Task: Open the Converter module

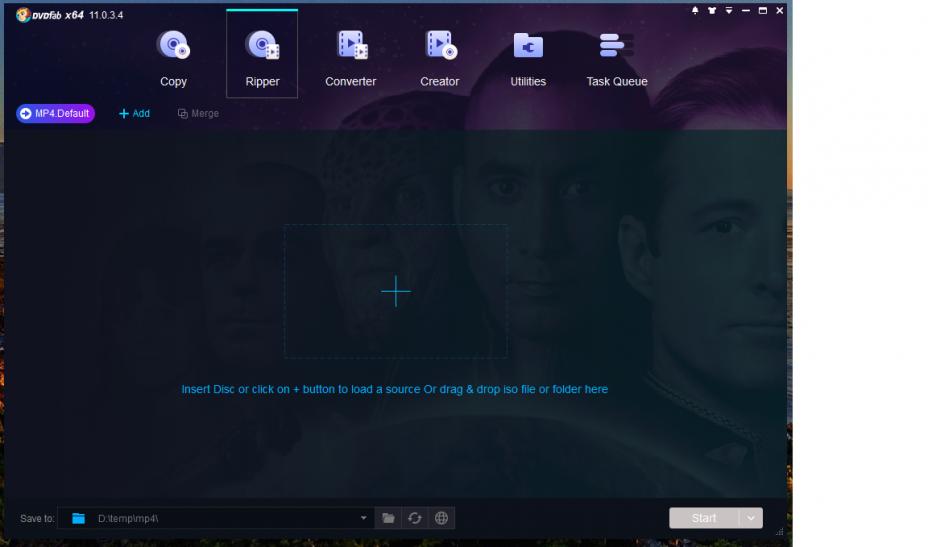Action: pyautogui.click(x=350, y=58)
